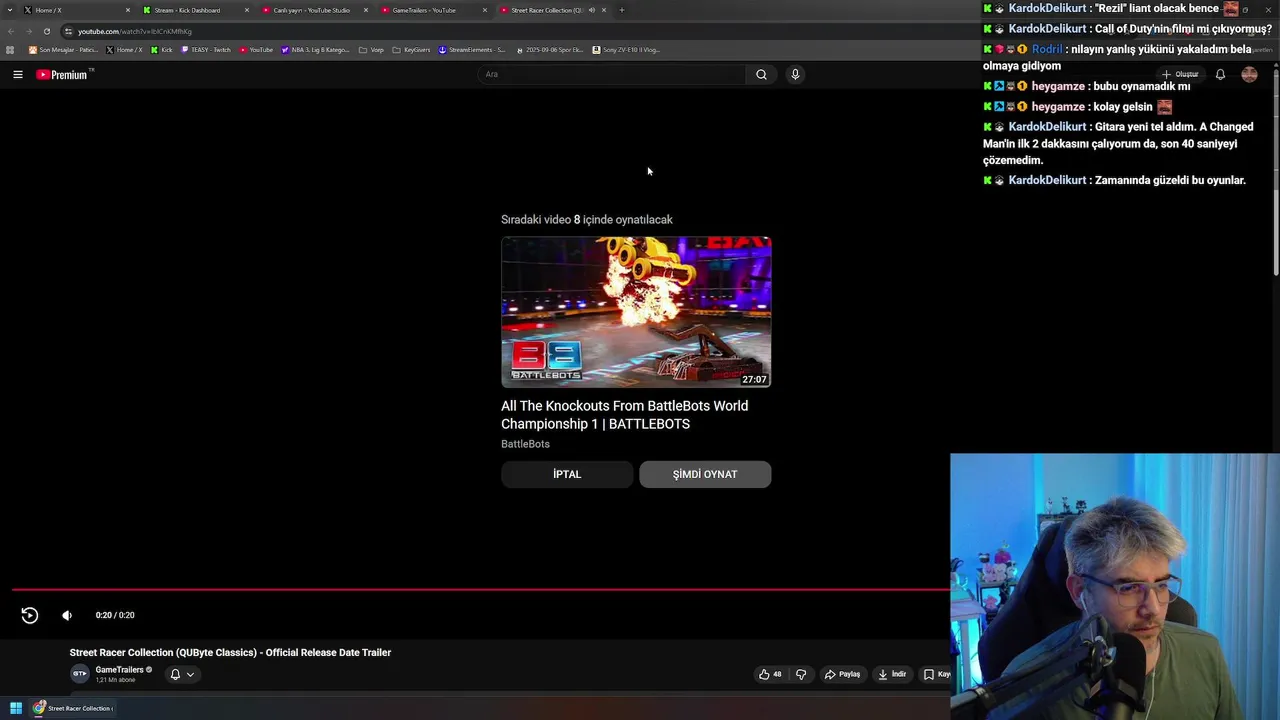Open the YouTube guide hamburger menu

coord(17,74)
